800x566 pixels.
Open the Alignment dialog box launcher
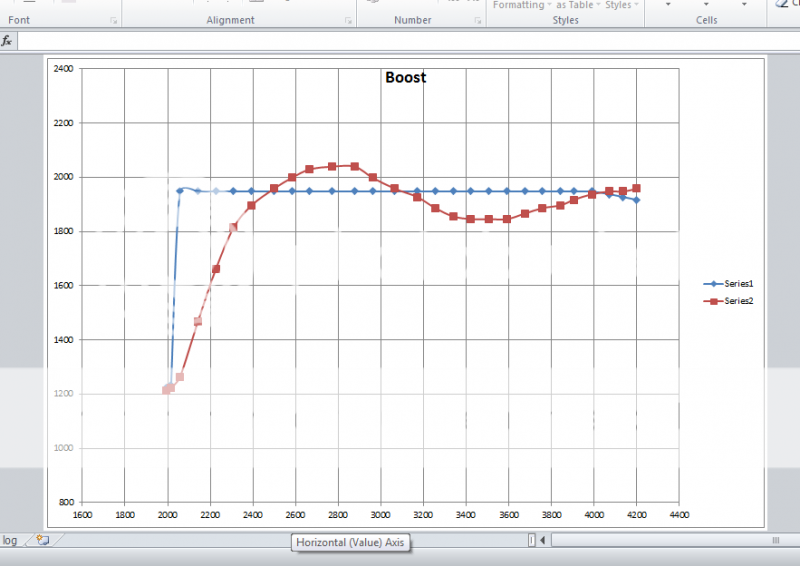click(x=348, y=20)
